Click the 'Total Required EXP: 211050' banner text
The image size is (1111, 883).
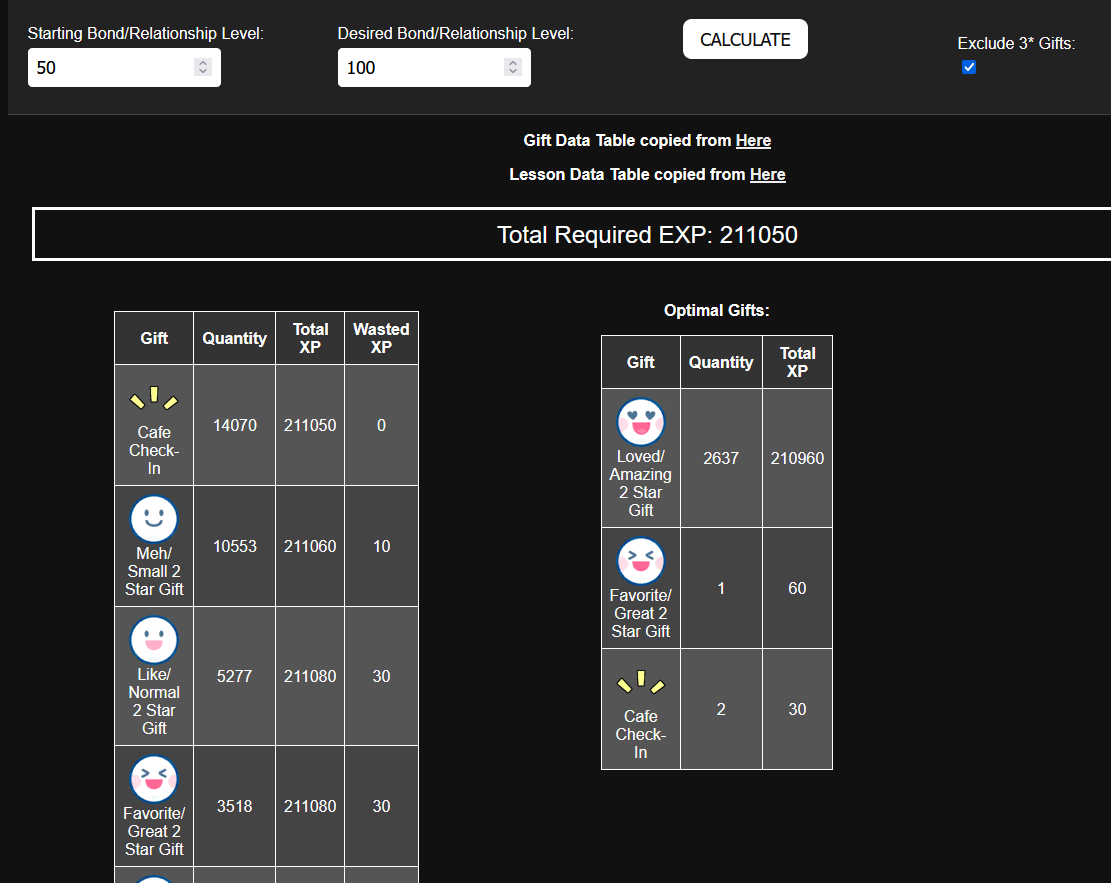[x=647, y=235]
